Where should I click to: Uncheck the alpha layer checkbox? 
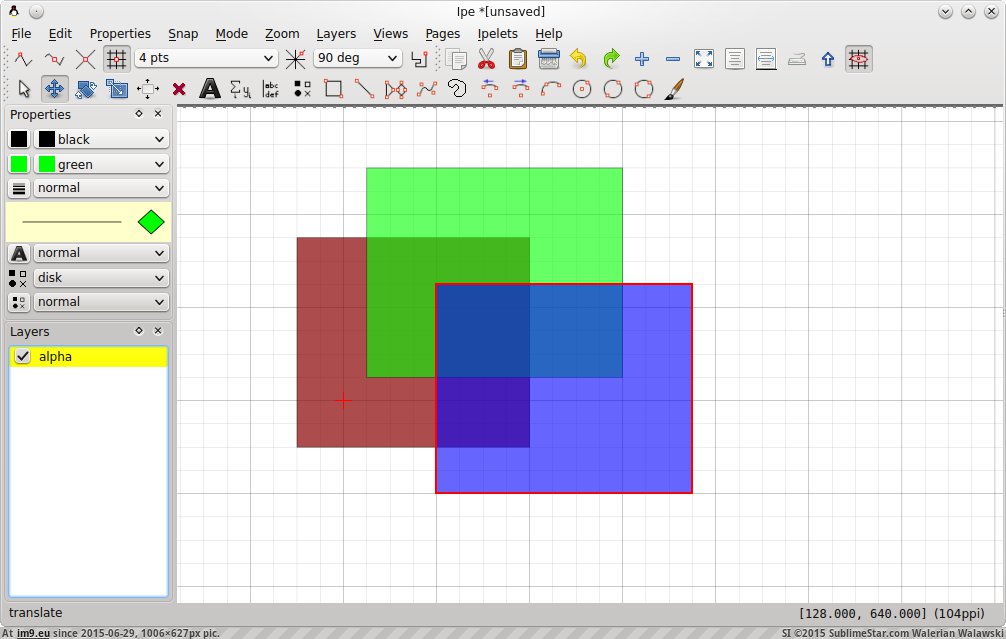point(23,357)
